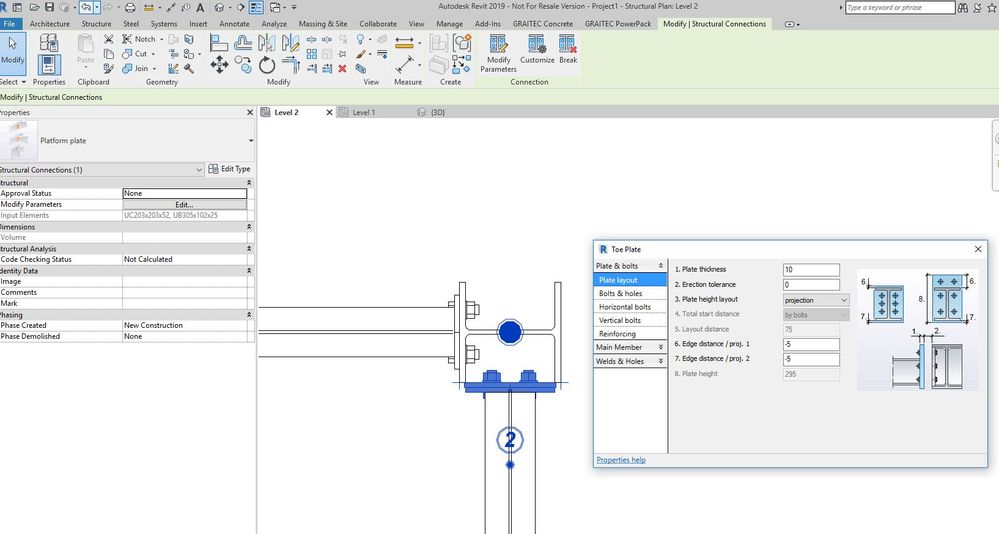Viewport: 999px width, 534px height.
Task: Collapse the Structural properties group
Action: (249, 183)
